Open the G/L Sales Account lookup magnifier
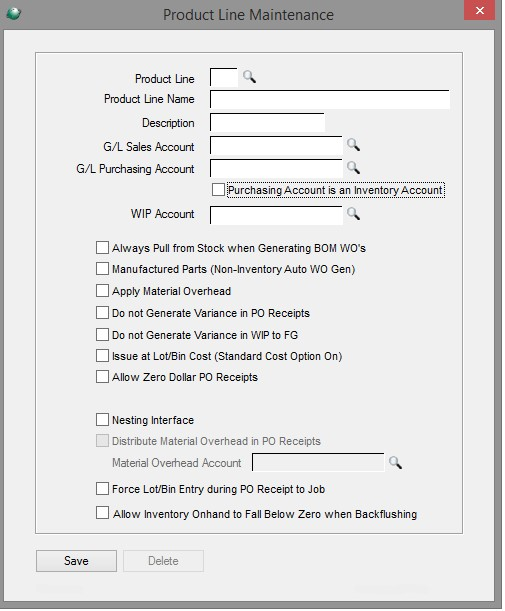Image resolution: width=505 pixels, height=611 pixels. tap(353, 145)
